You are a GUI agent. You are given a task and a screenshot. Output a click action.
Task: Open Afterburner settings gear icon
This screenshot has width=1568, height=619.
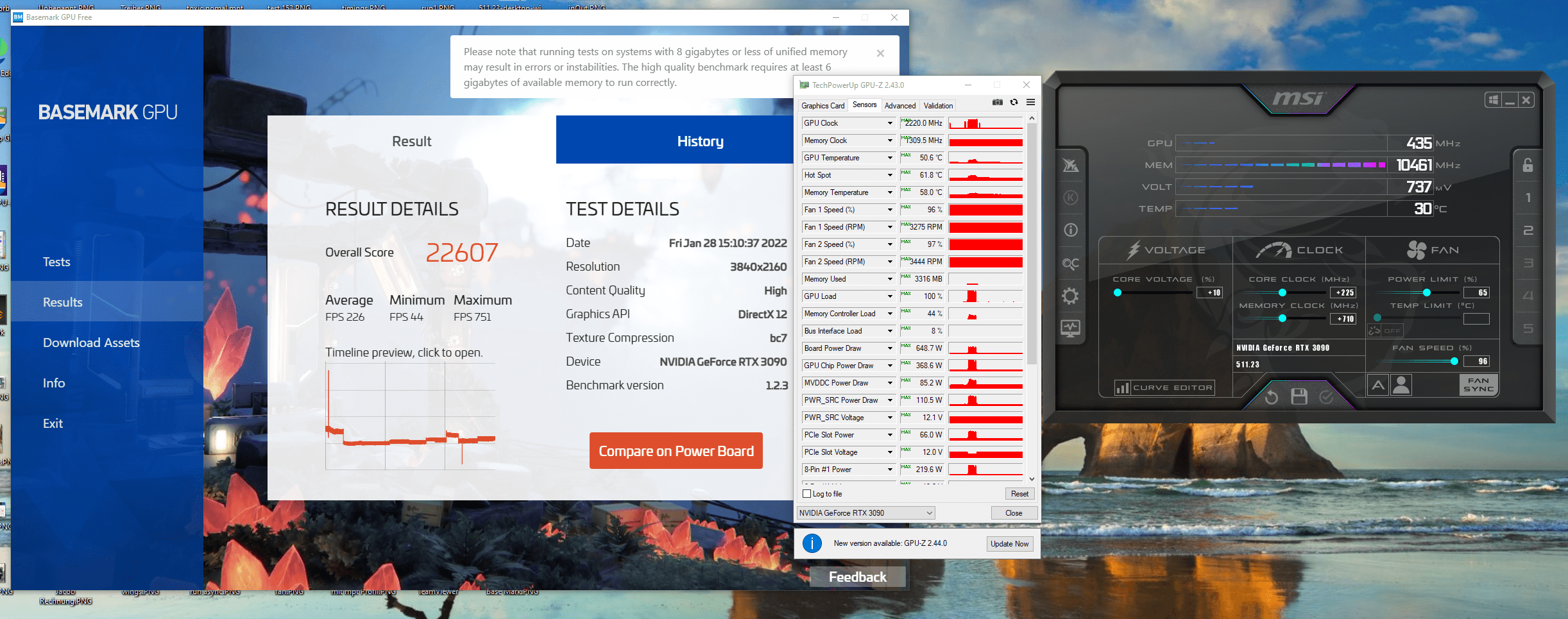tap(1071, 296)
